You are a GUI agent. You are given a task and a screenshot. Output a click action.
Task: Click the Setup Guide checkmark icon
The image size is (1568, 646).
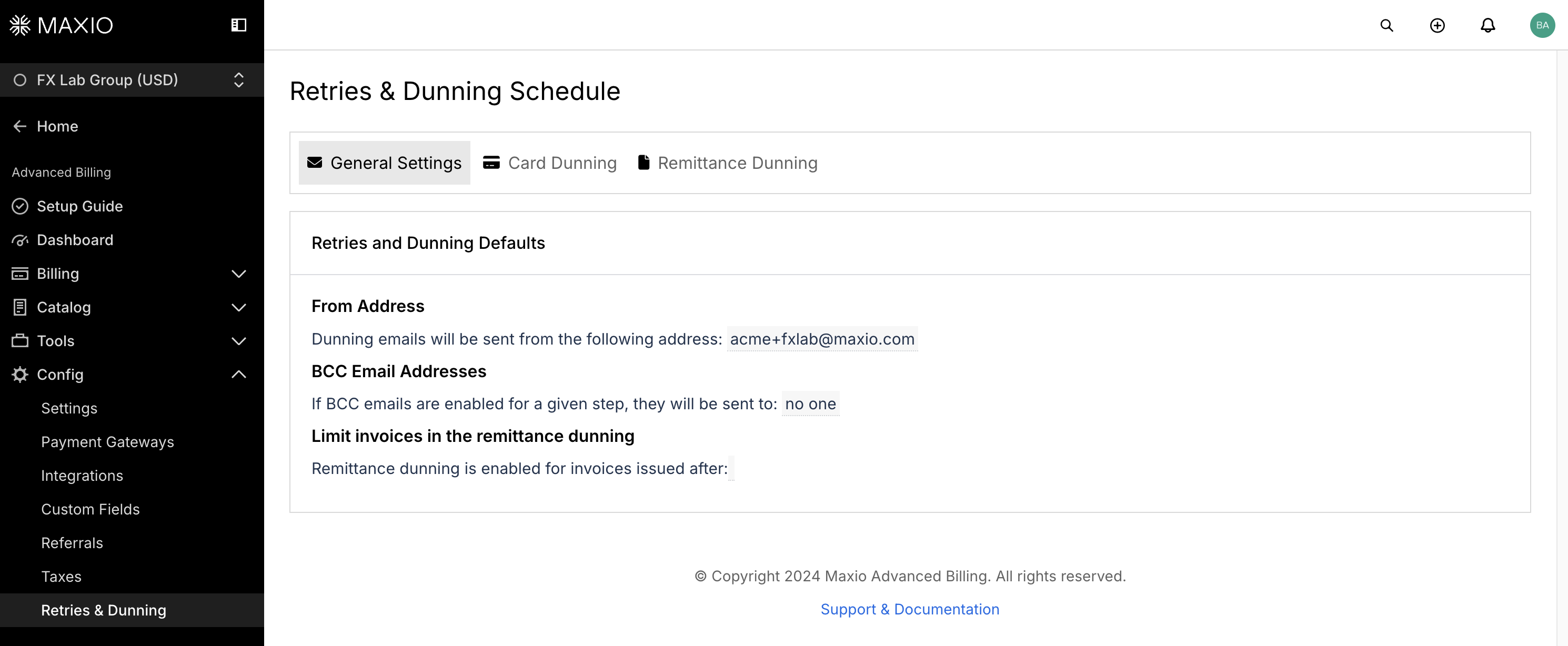pyautogui.click(x=20, y=206)
